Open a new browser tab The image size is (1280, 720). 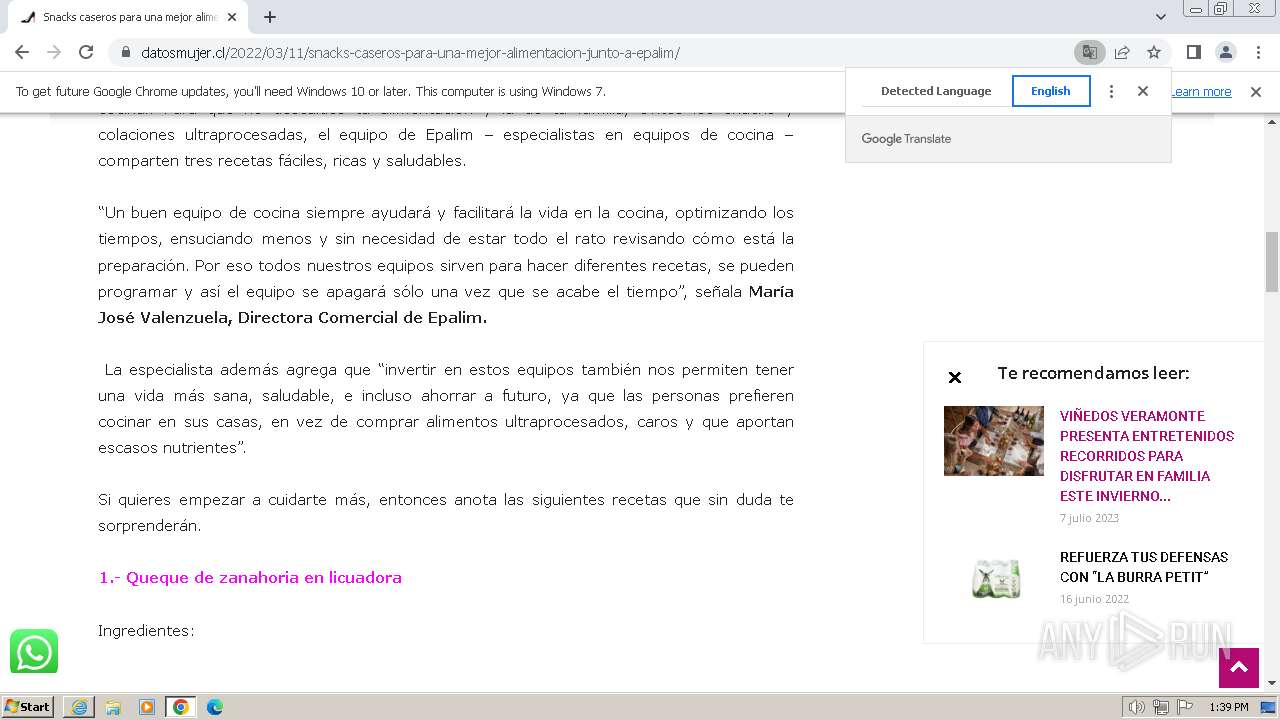coord(270,17)
